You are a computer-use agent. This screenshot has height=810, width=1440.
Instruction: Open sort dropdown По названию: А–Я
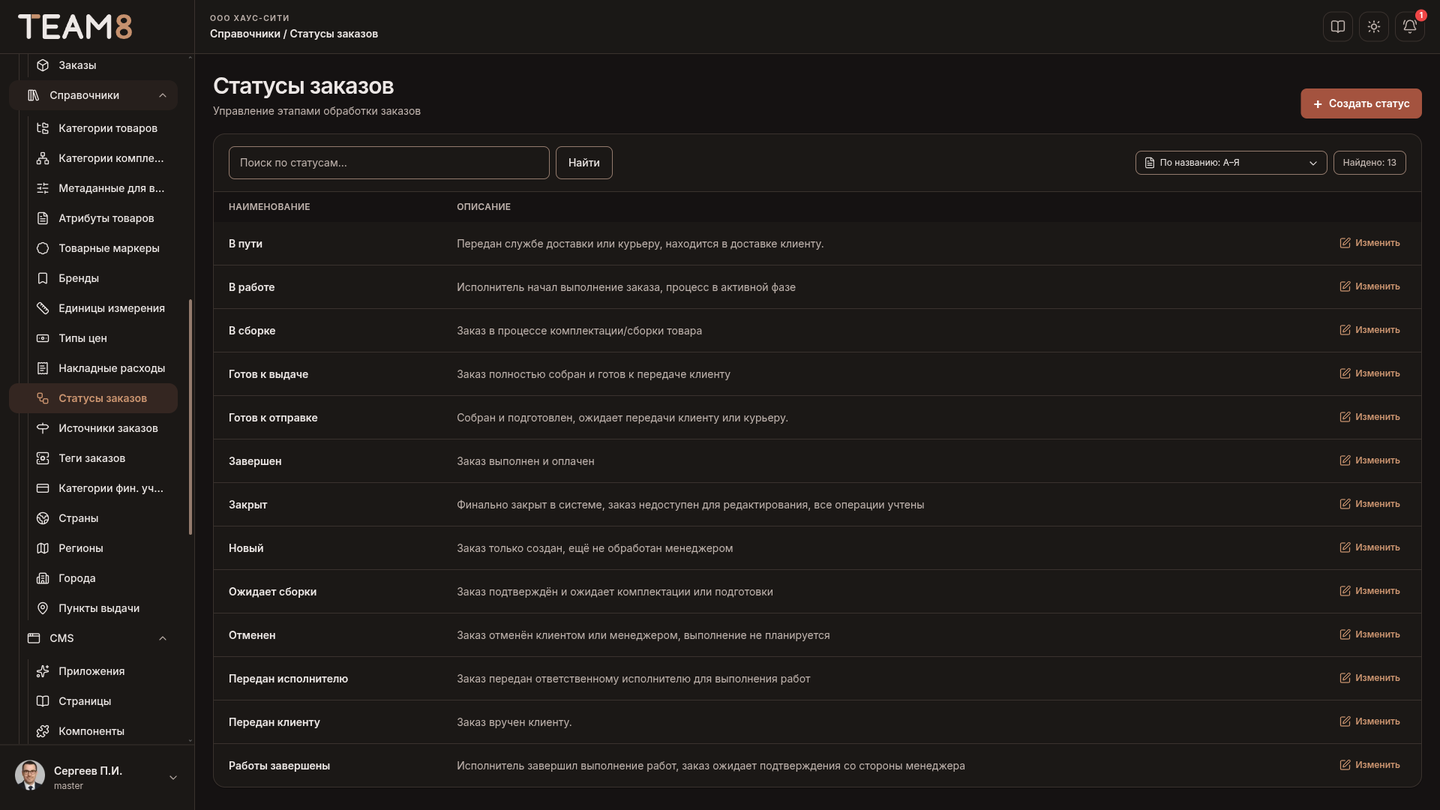1231,162
